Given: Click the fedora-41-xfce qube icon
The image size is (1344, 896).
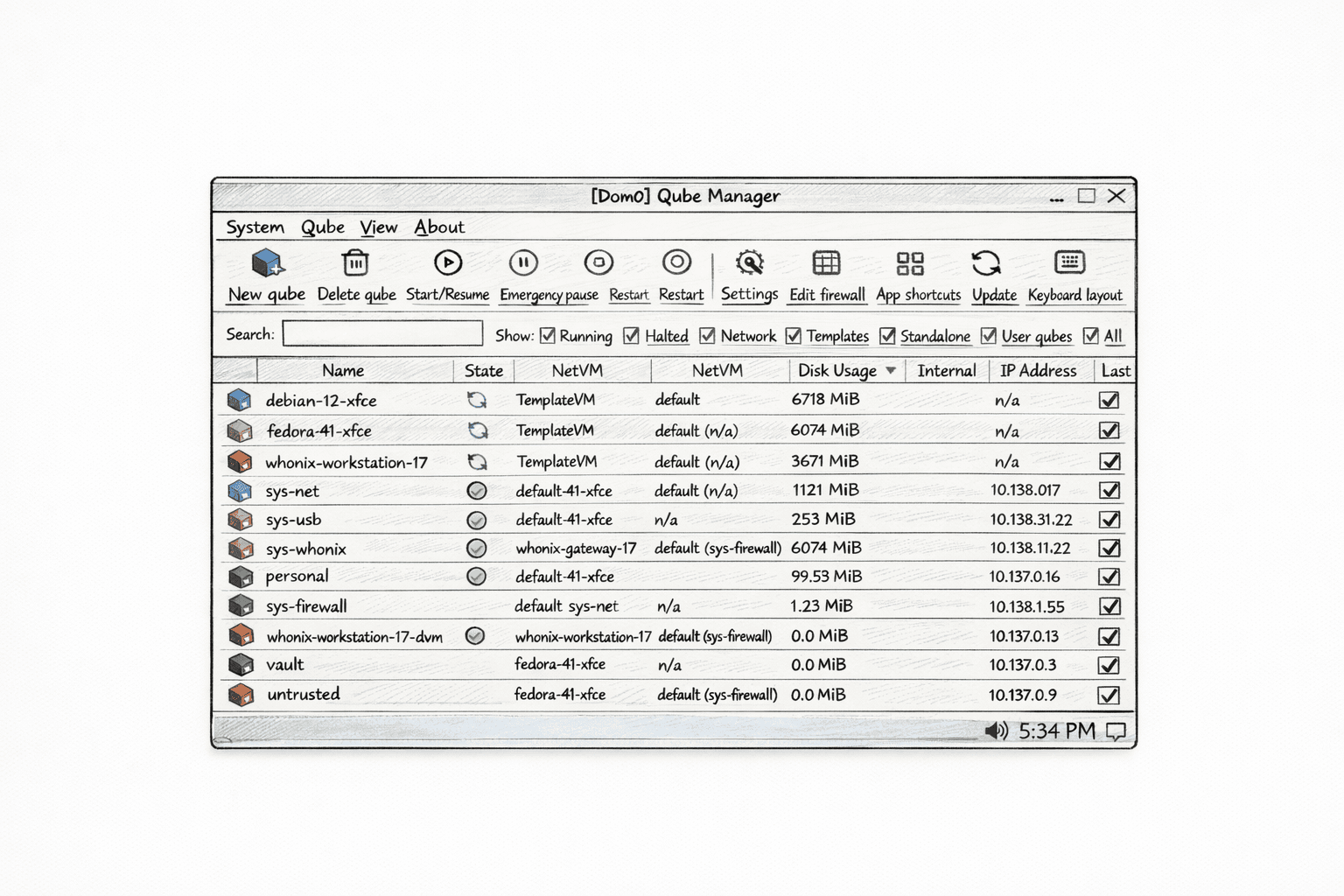Looking at the screenshot, I should point(239,430).
